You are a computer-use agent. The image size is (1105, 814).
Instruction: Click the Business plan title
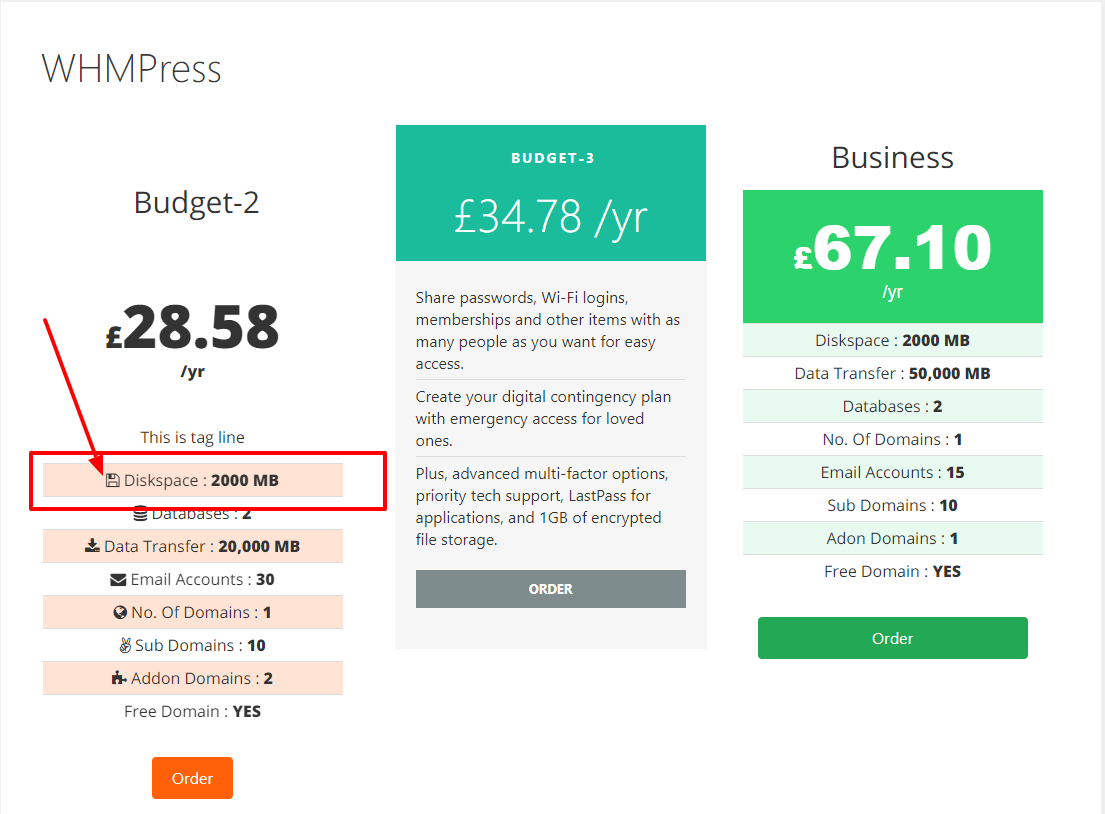pyautogui.click(x=892, y=157)
